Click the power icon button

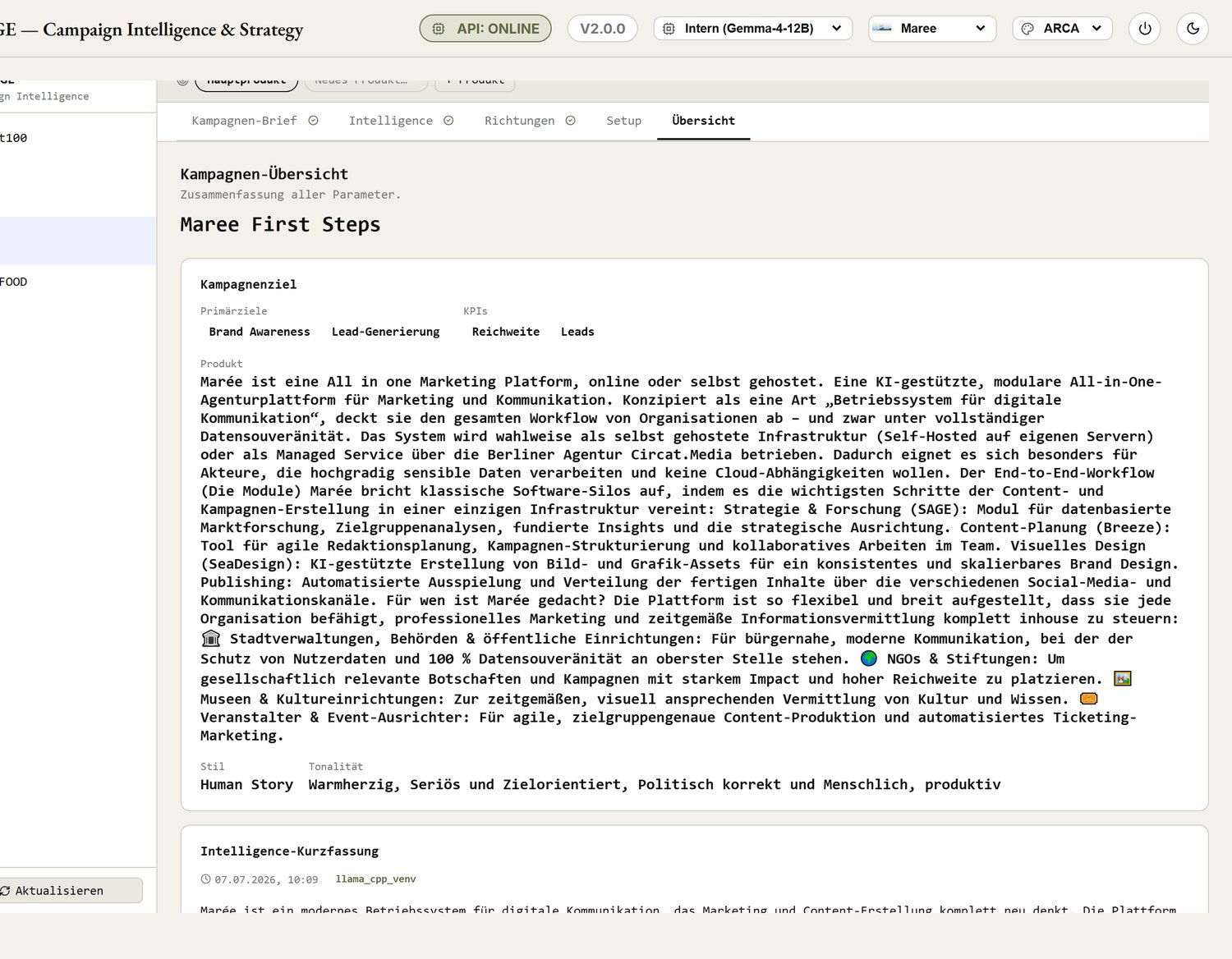(x=1145, y=29)
